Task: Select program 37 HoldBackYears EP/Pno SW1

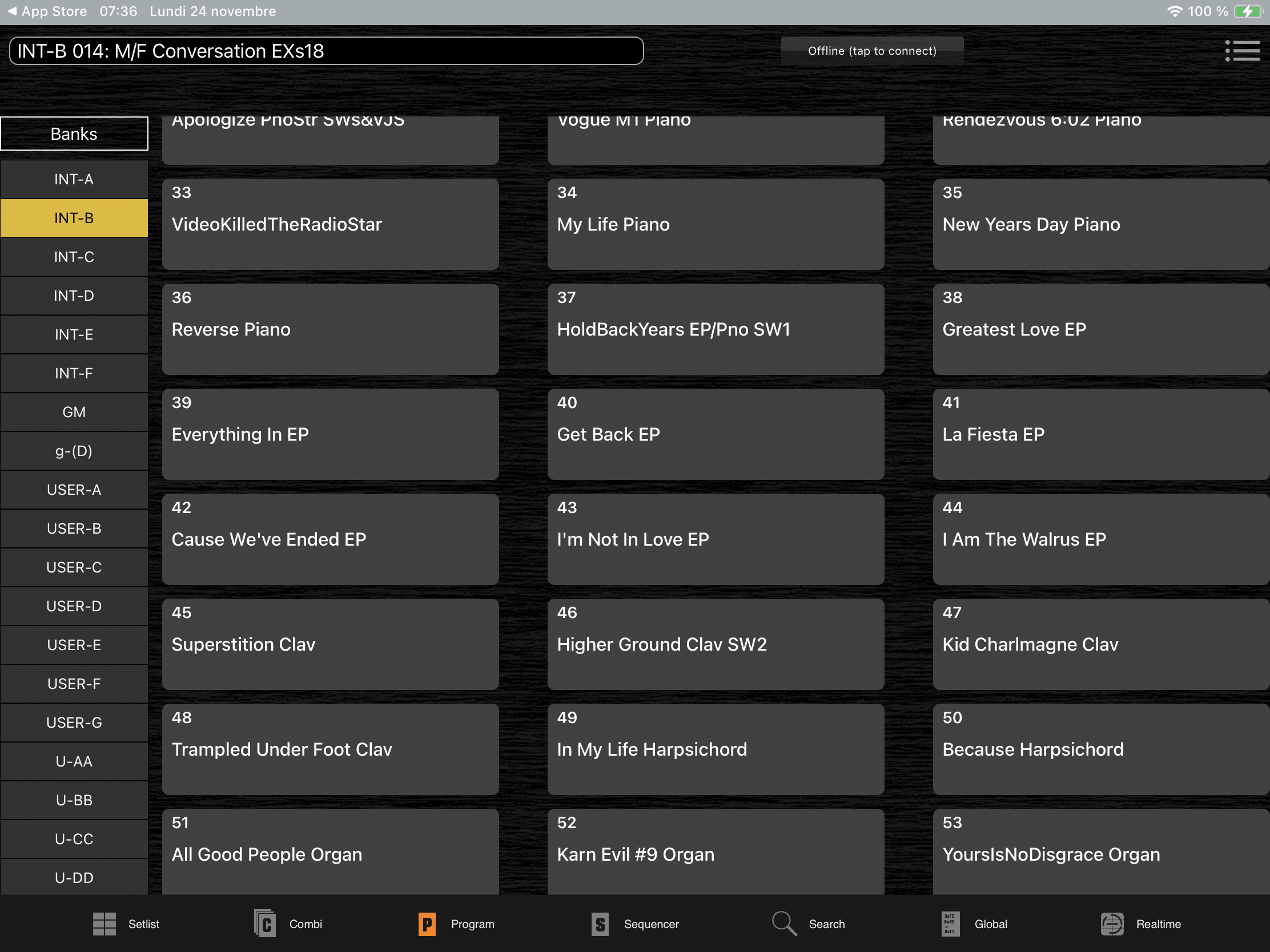Action: point(716,329)
